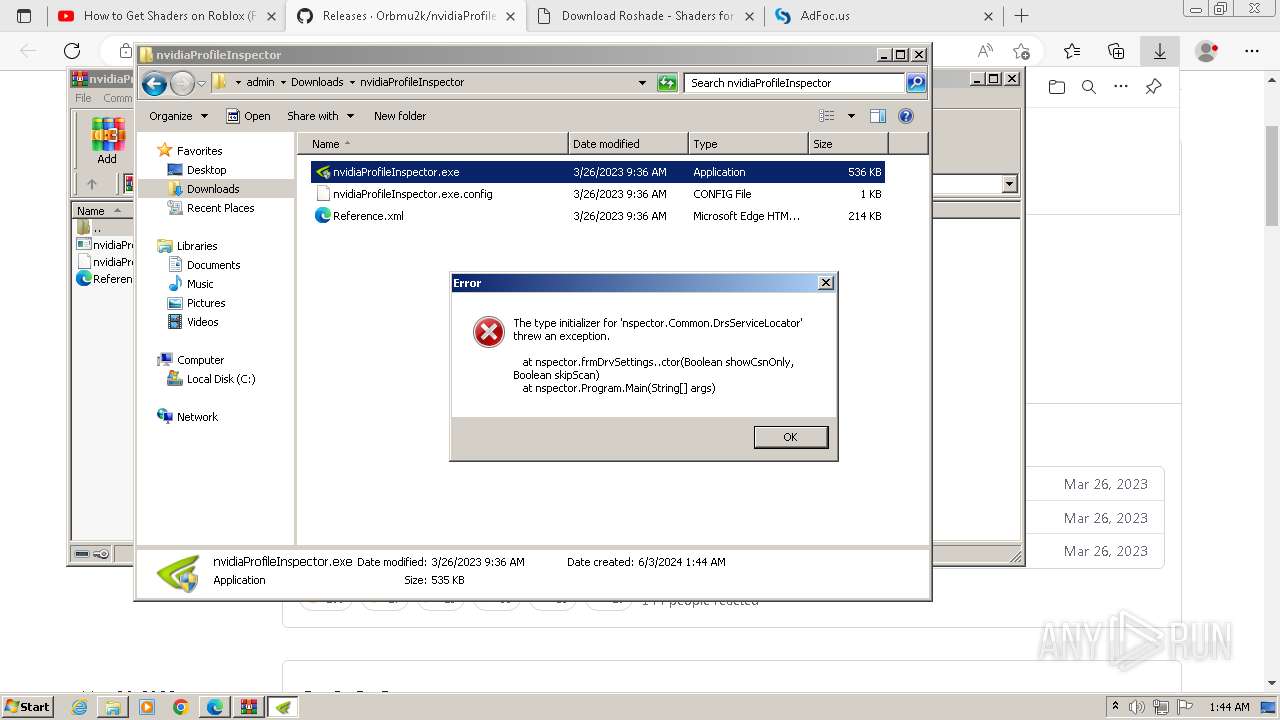
Task: Select Libraries in the navigation pane
Action: [197, 246]
